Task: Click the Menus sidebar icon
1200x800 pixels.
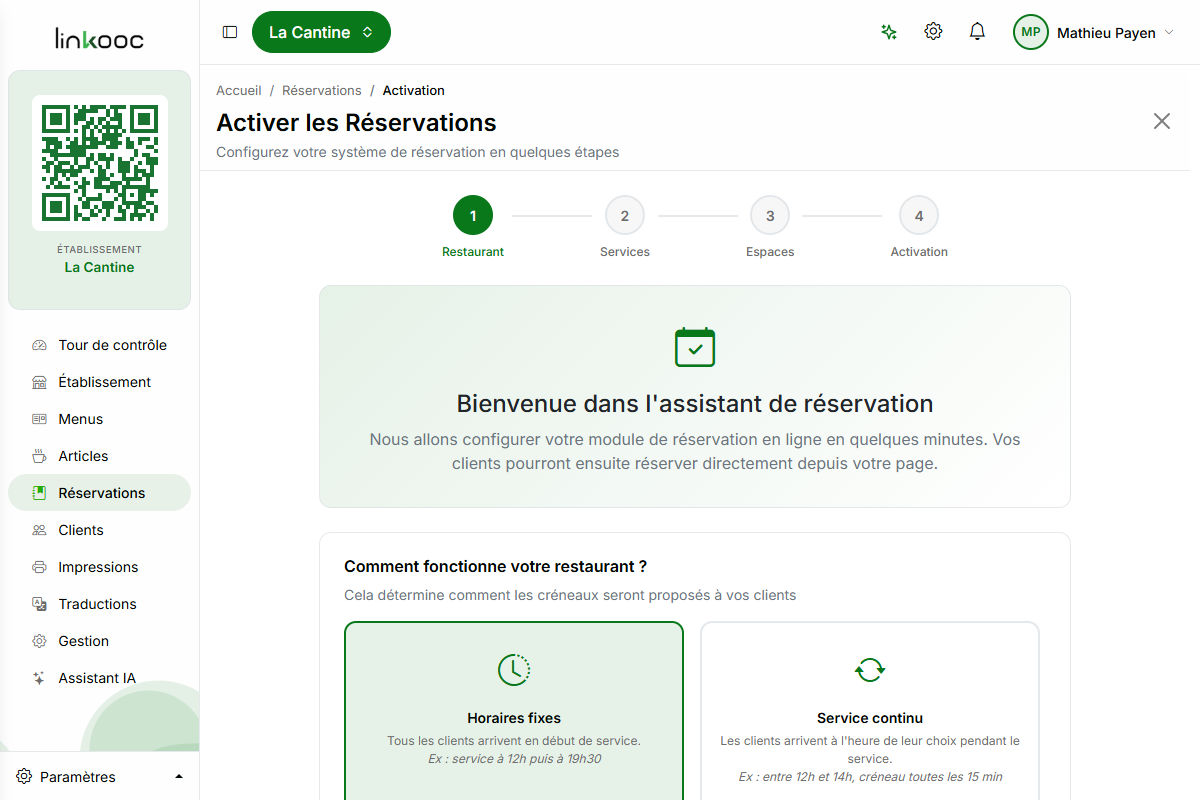Action: tap(39, 419)
